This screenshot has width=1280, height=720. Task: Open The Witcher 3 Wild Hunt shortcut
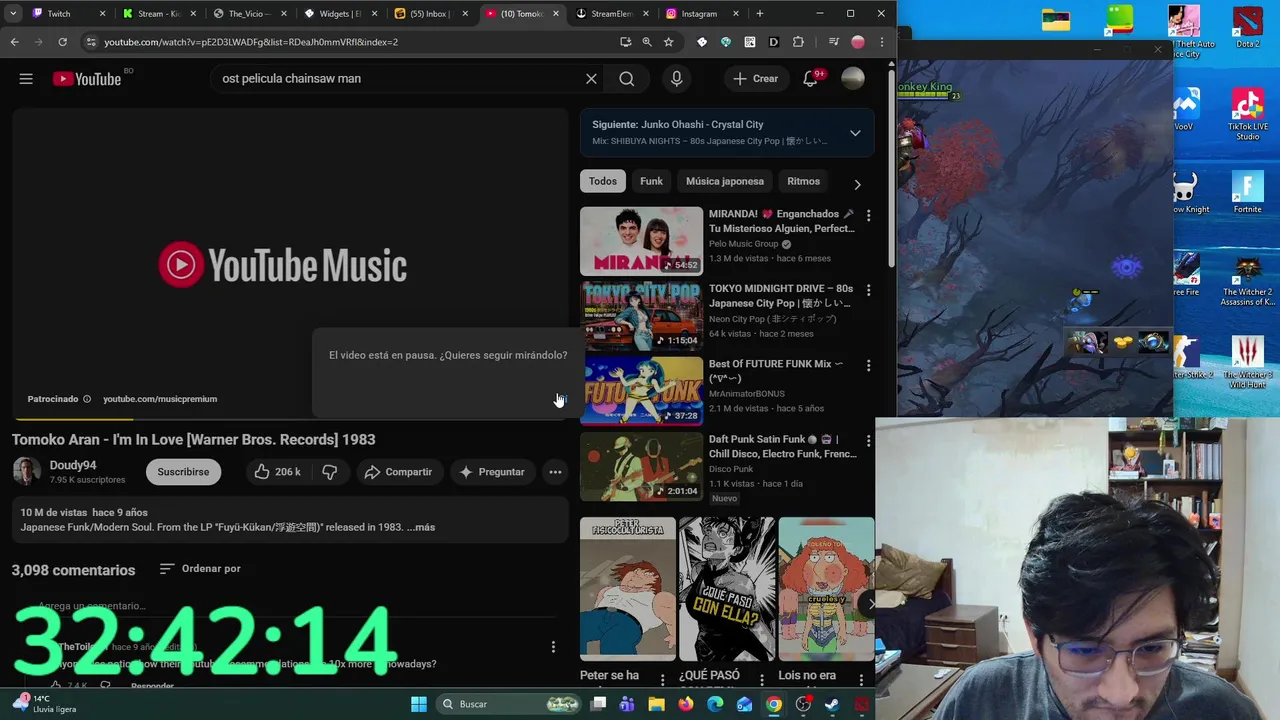[x=1247, y=362]
